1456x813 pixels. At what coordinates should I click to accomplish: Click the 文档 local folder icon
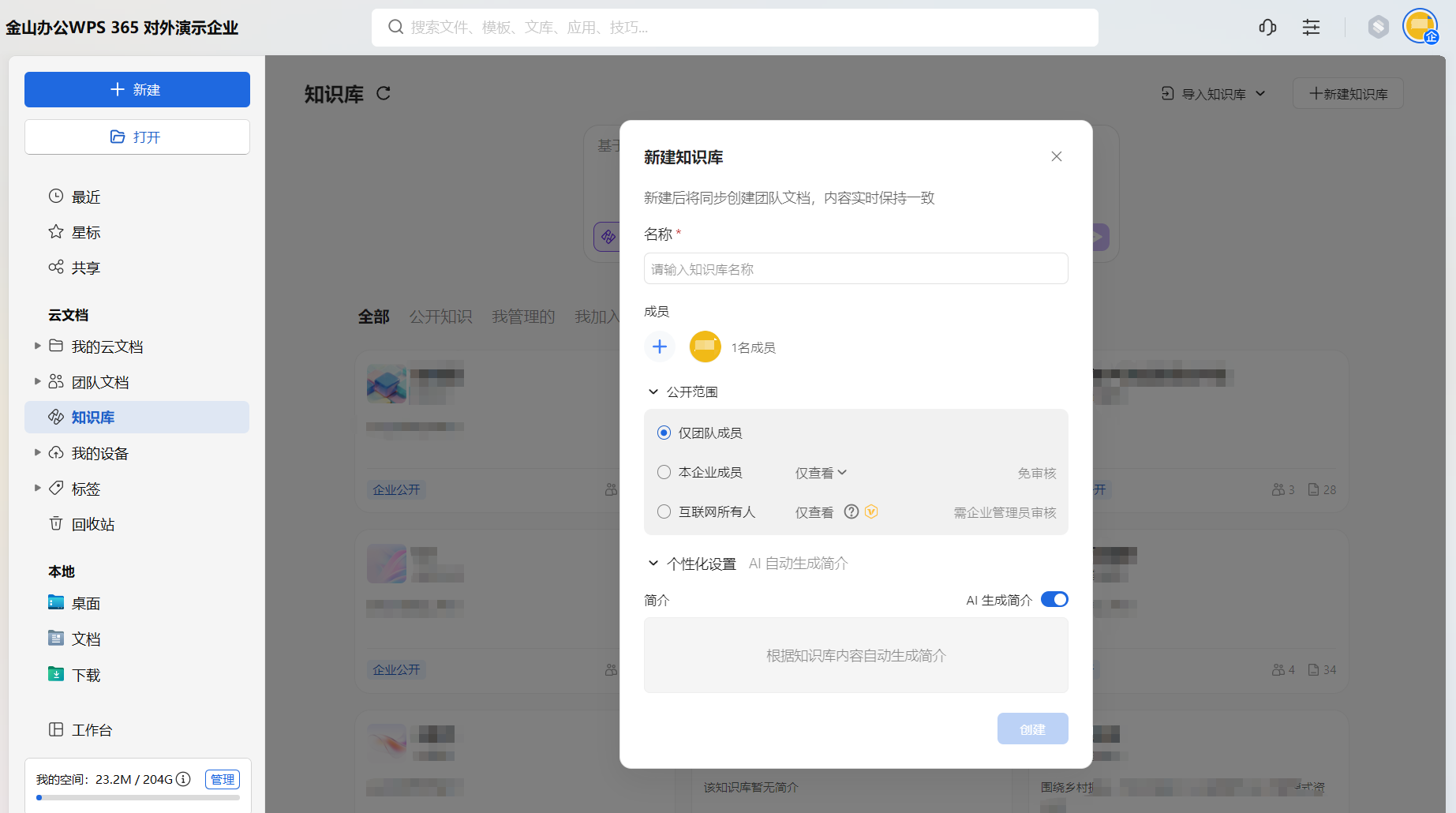point(56,638)
